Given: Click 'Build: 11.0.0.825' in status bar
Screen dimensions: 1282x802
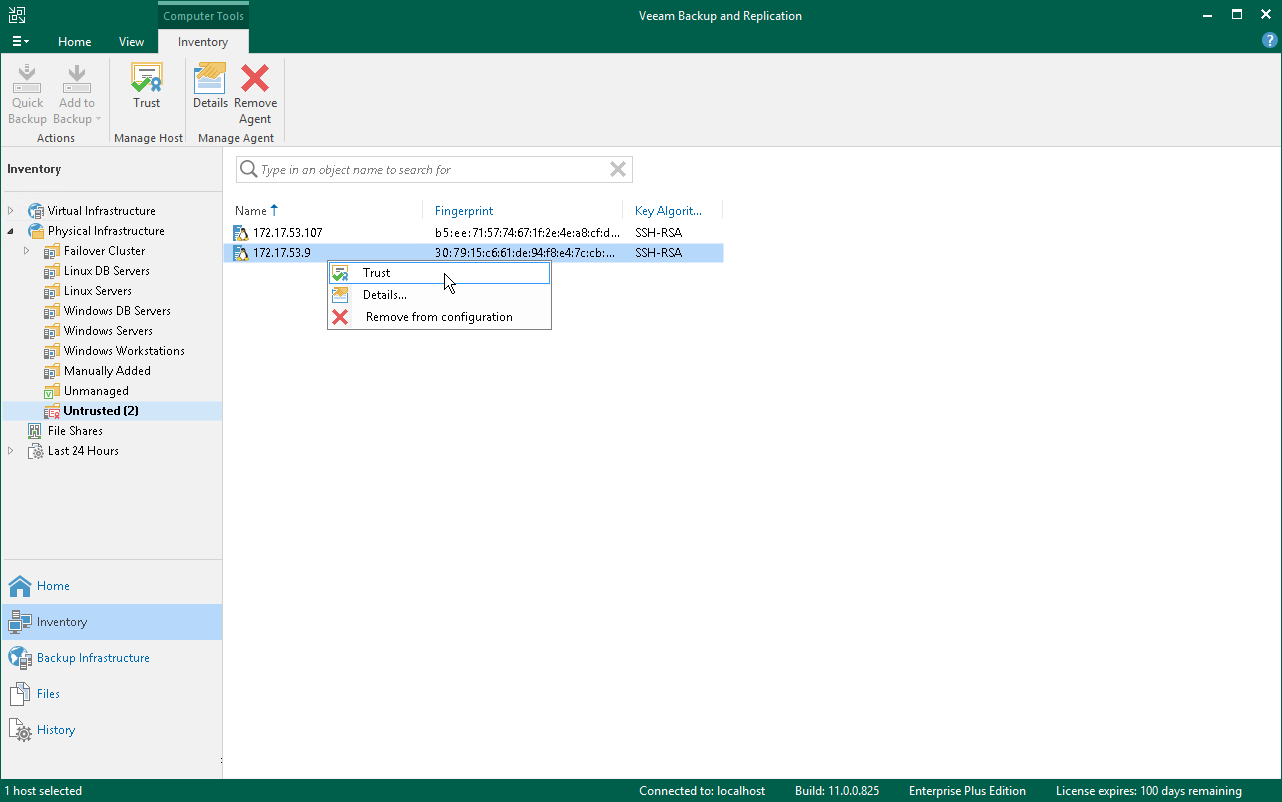Looking at the screenshot, I should click(837, 791).
